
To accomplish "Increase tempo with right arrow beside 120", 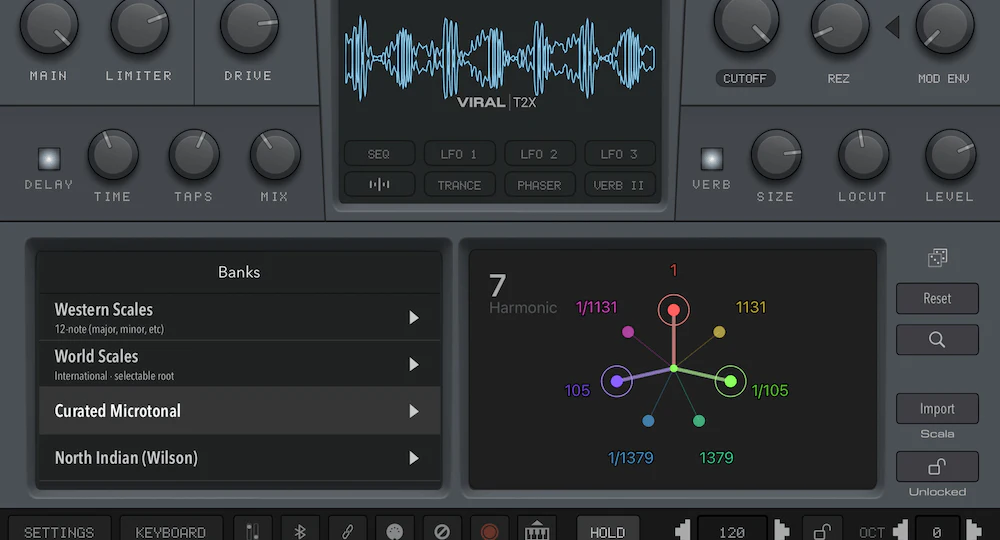I will point(781,530).
